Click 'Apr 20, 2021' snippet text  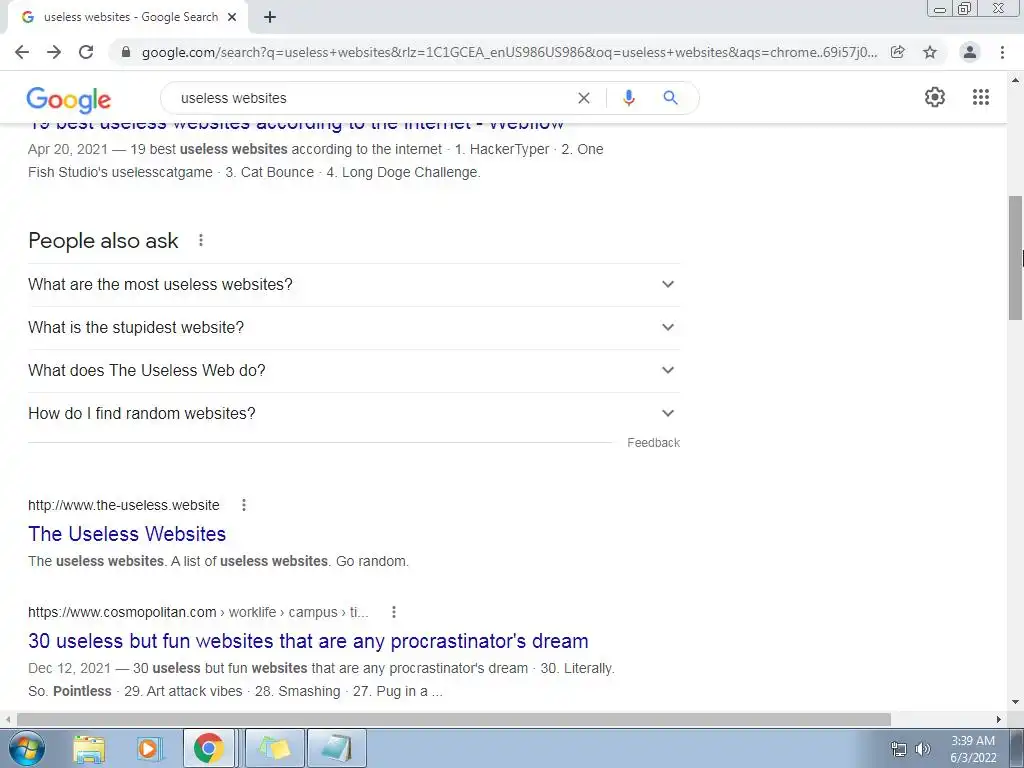tap(68, 150)
